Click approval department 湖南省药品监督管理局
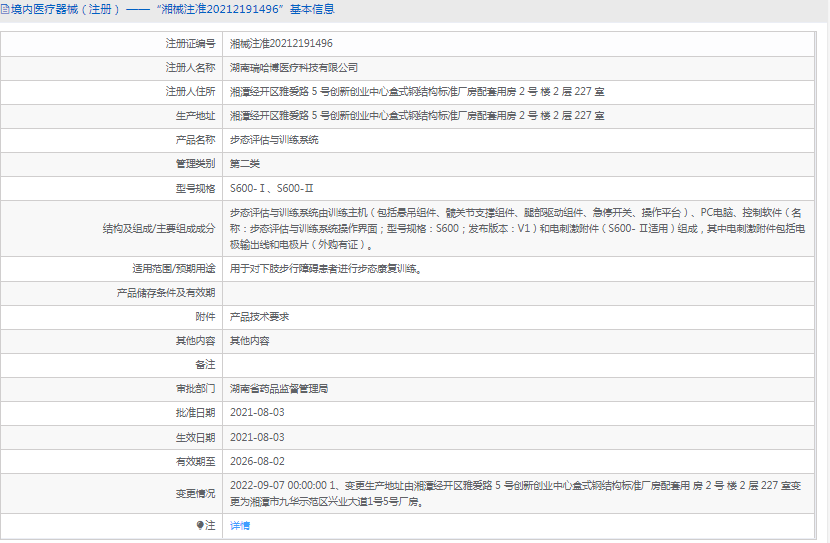Image resolution: width=830 pixels, height=543 pixels. (x=279, y=388)
